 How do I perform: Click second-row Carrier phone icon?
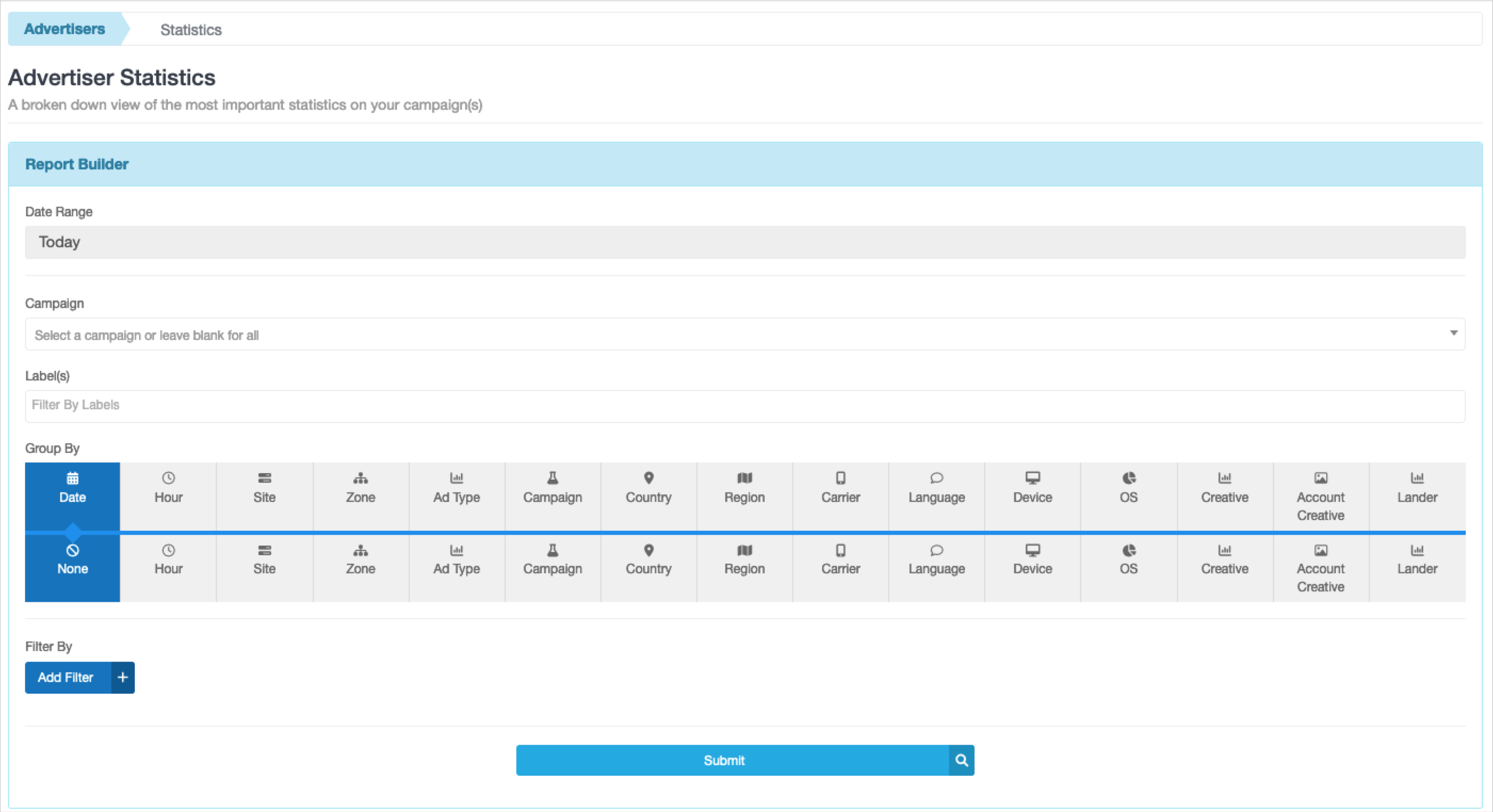click(840, 550)
